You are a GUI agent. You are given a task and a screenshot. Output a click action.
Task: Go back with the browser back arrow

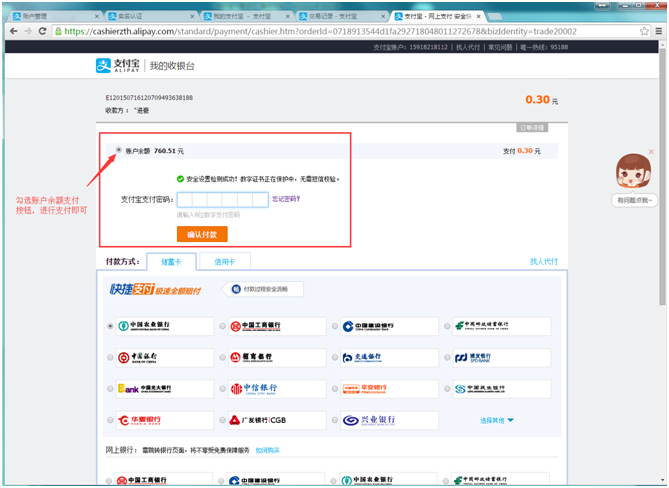[14, 31]
